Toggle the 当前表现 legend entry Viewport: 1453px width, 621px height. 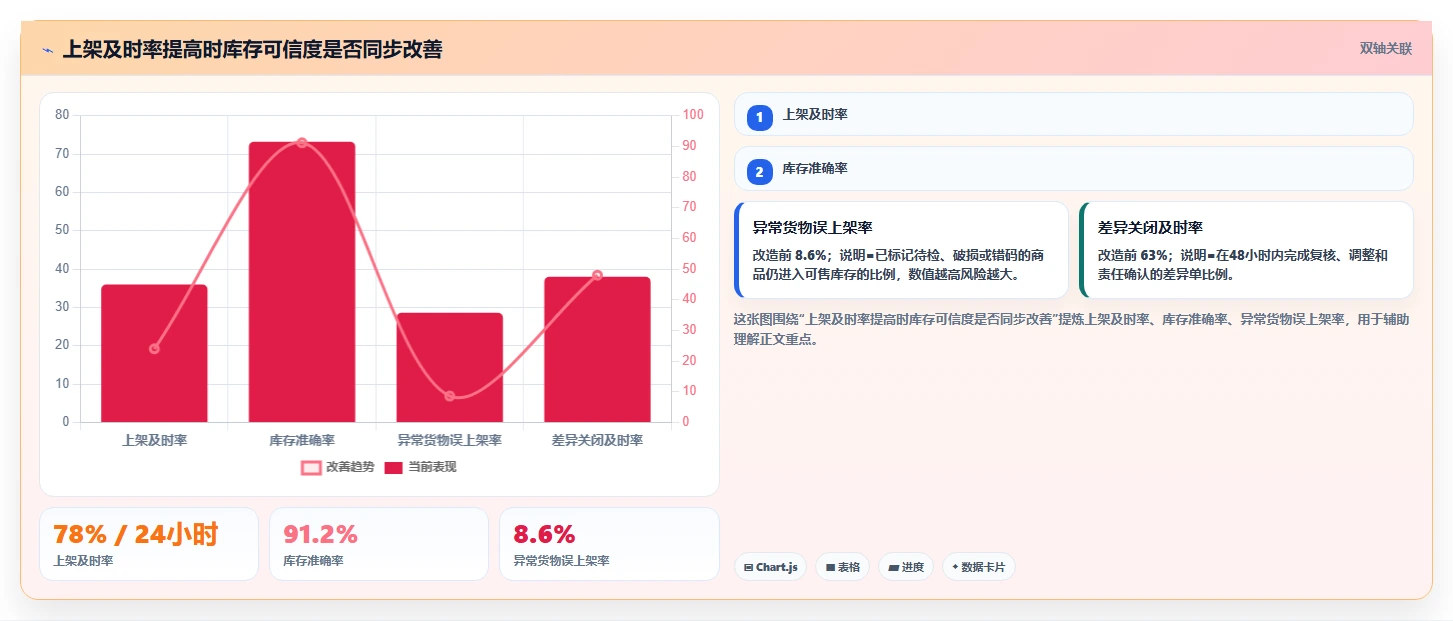point(420,467)
